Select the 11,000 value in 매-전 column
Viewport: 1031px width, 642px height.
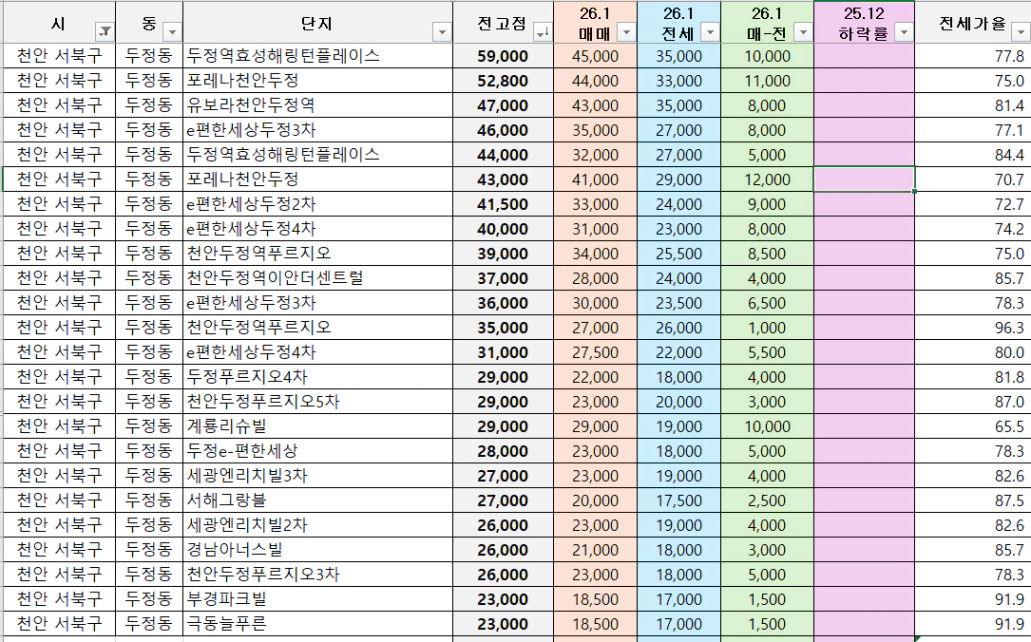tap(767, 81)
